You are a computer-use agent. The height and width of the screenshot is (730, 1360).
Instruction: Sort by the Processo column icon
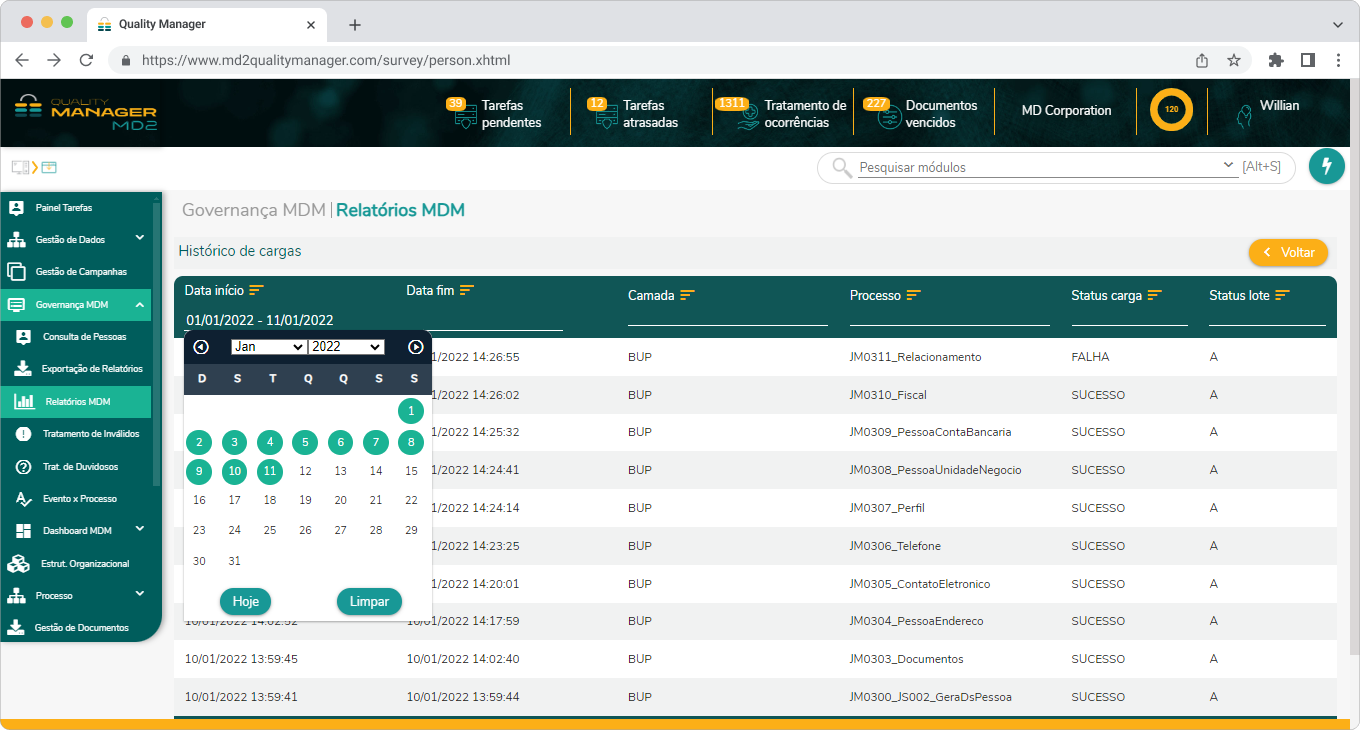(x=913, y=295)
